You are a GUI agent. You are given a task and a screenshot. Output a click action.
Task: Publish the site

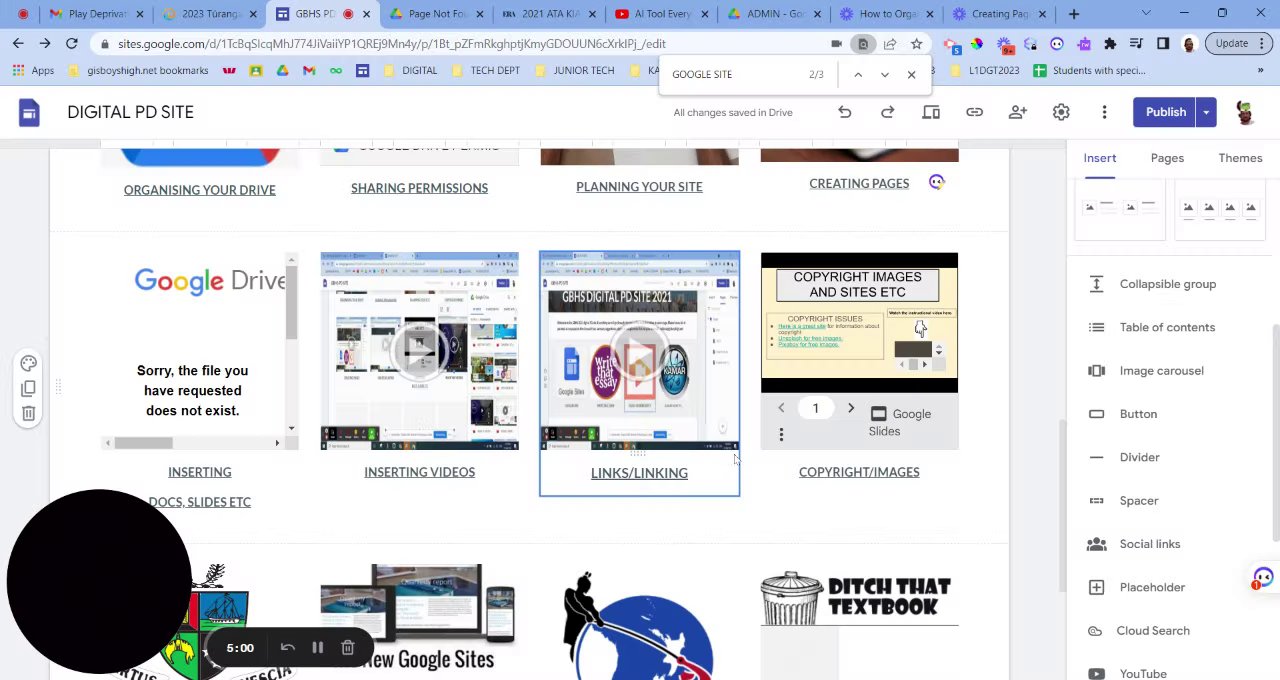tap(1165, 112)
